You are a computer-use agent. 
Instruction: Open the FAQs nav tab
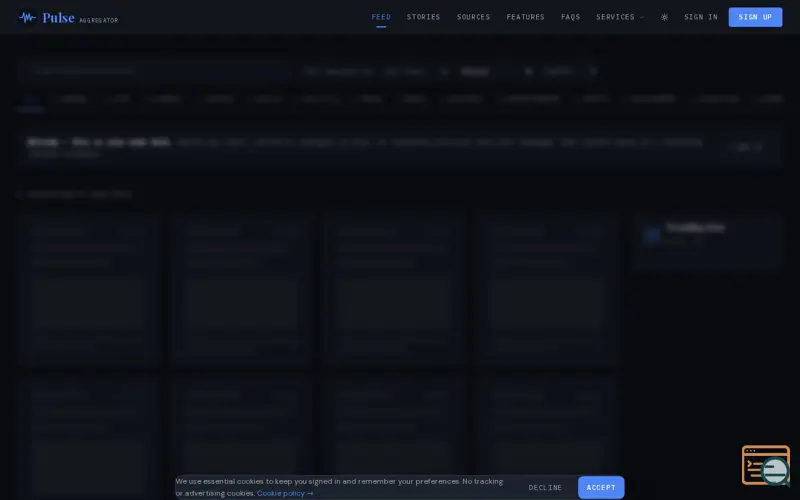570,17
